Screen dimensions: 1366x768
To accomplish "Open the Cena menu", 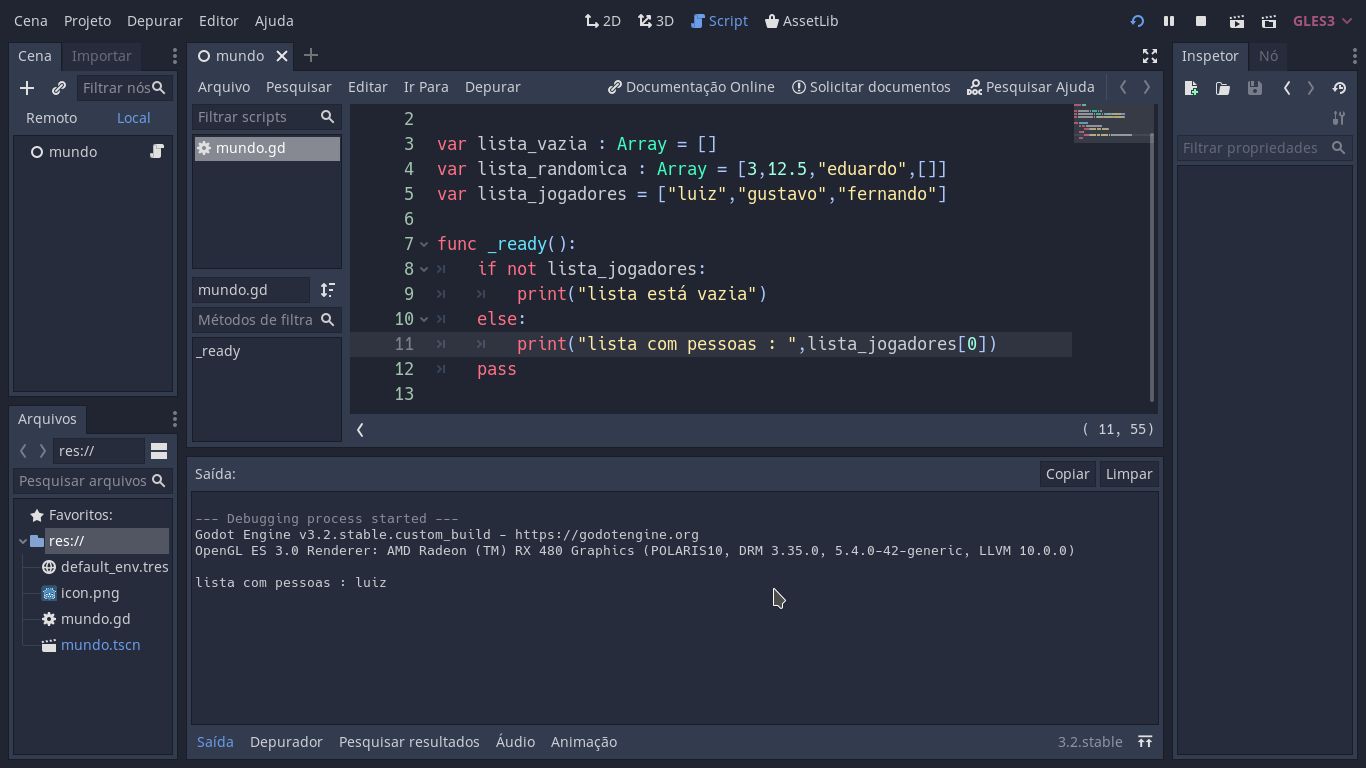I will click(31, 20).
